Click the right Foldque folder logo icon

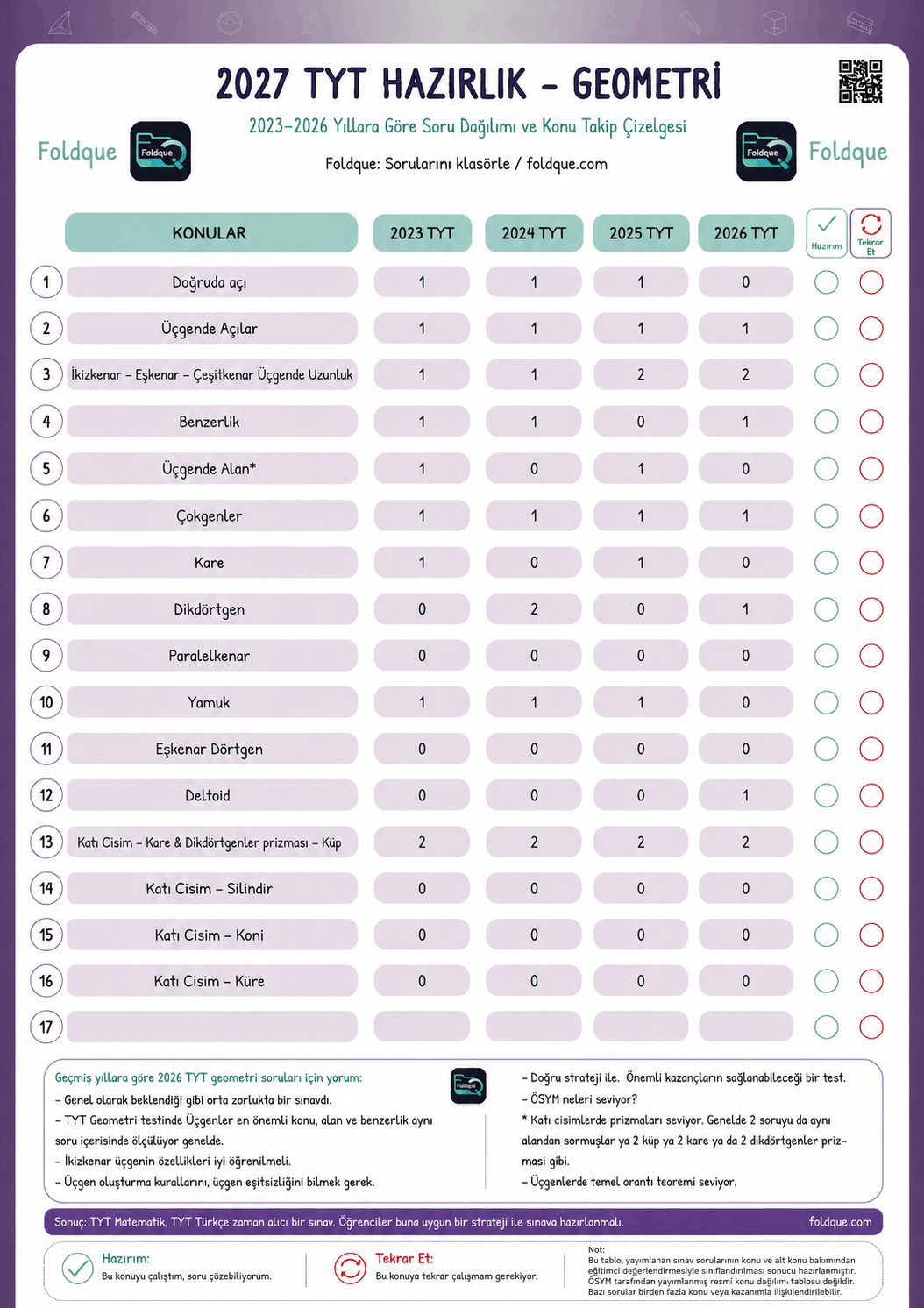pyautogui.click(x=766, y=152)
